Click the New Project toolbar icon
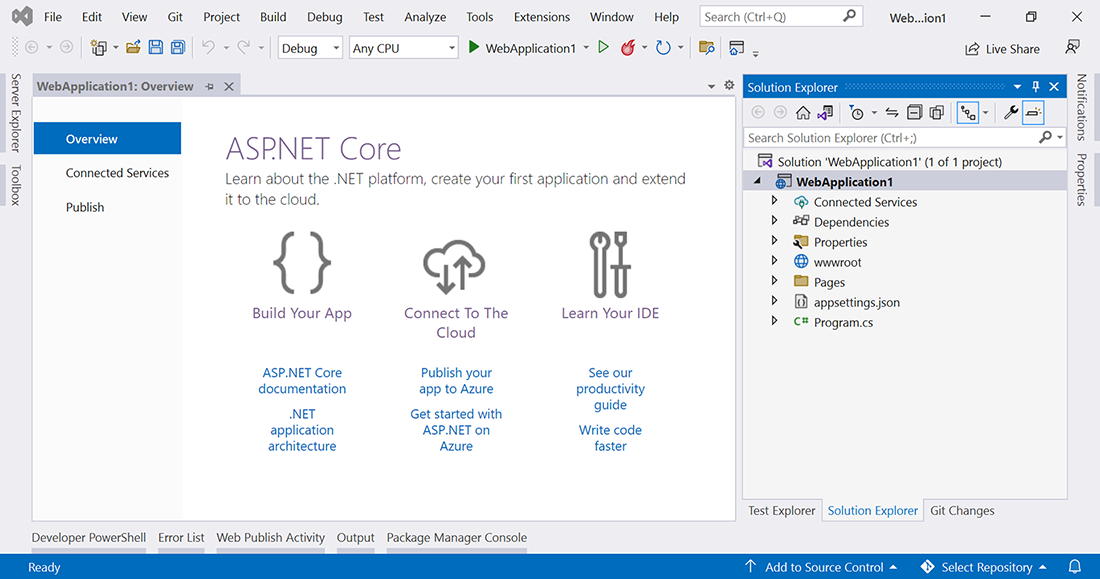The image size is (1100, 579). point(99,48)
